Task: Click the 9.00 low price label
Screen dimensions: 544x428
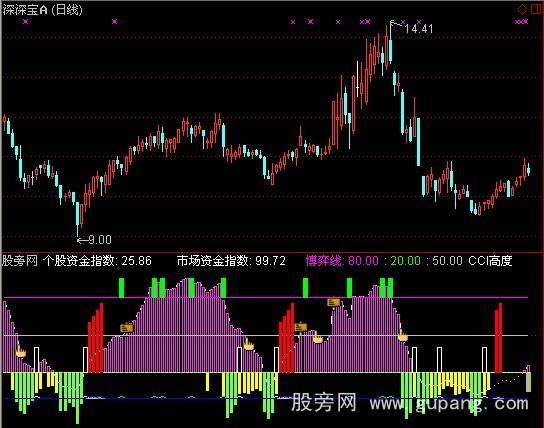Action: tap(100, 240)
